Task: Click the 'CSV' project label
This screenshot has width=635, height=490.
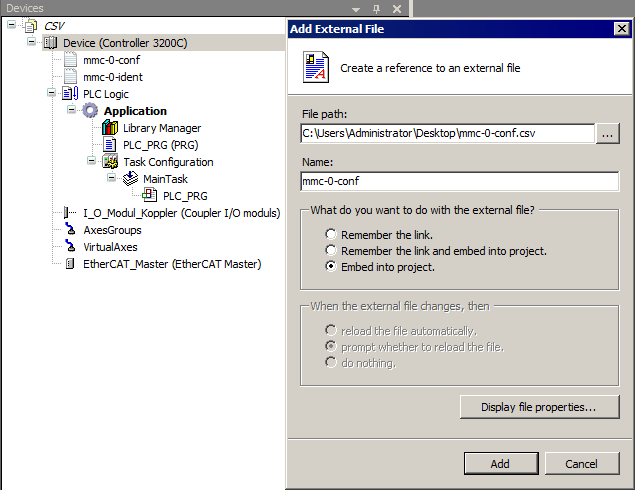Action: coord(54,26)
